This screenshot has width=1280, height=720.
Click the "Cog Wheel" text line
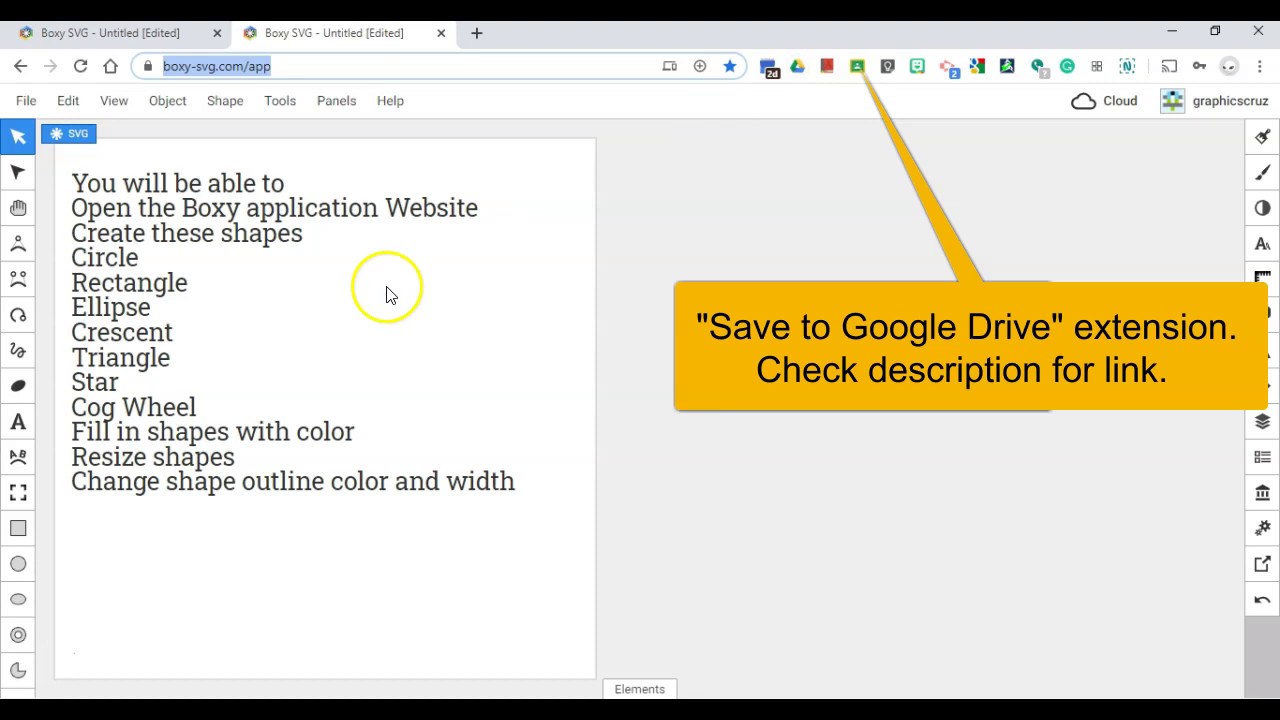point(133,407)
